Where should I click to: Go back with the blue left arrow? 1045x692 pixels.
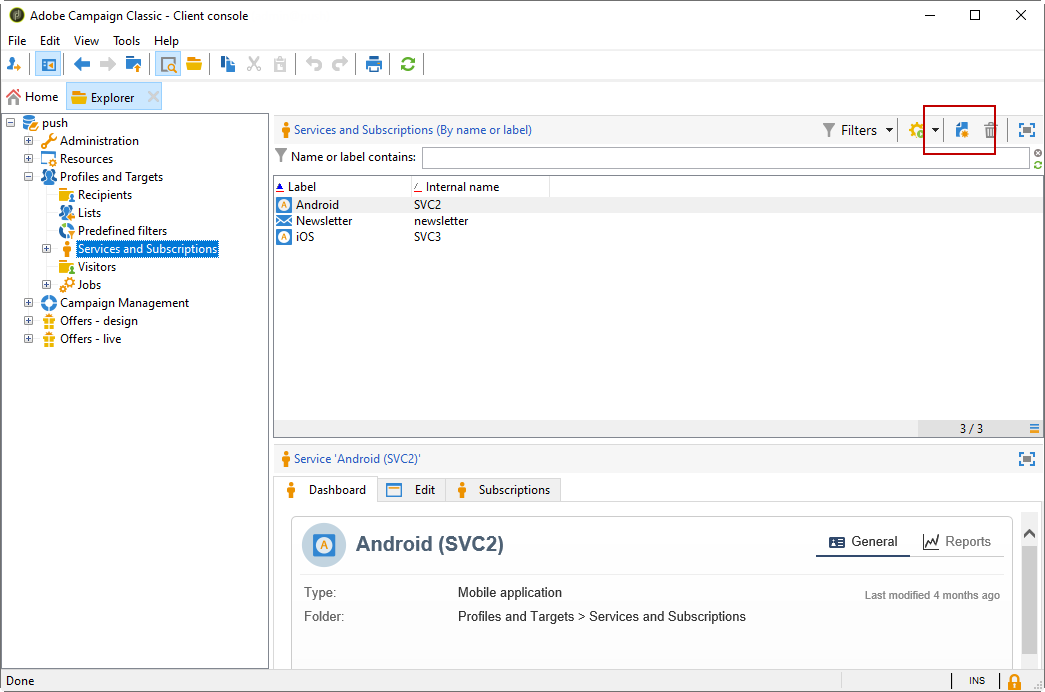[81, 65]
